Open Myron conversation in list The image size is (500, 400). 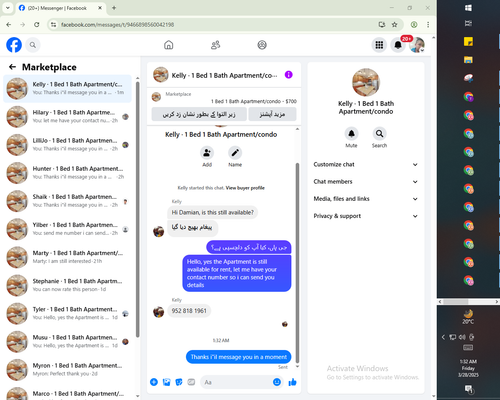tap(67, 369)
